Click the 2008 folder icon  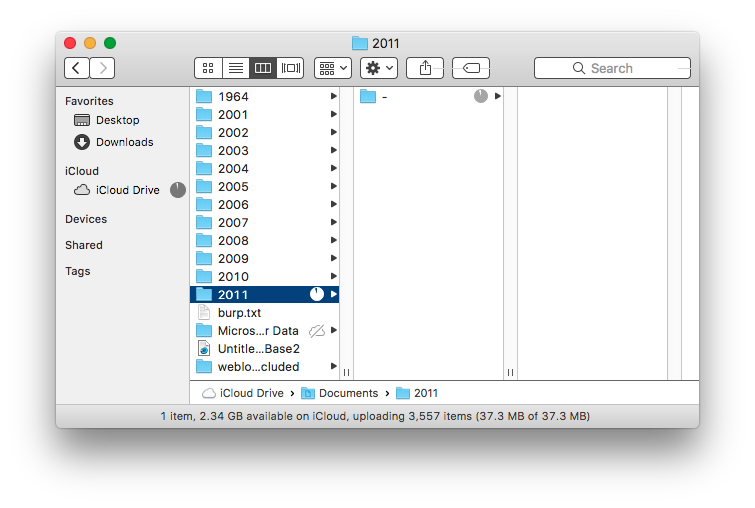tap(204, 240)
